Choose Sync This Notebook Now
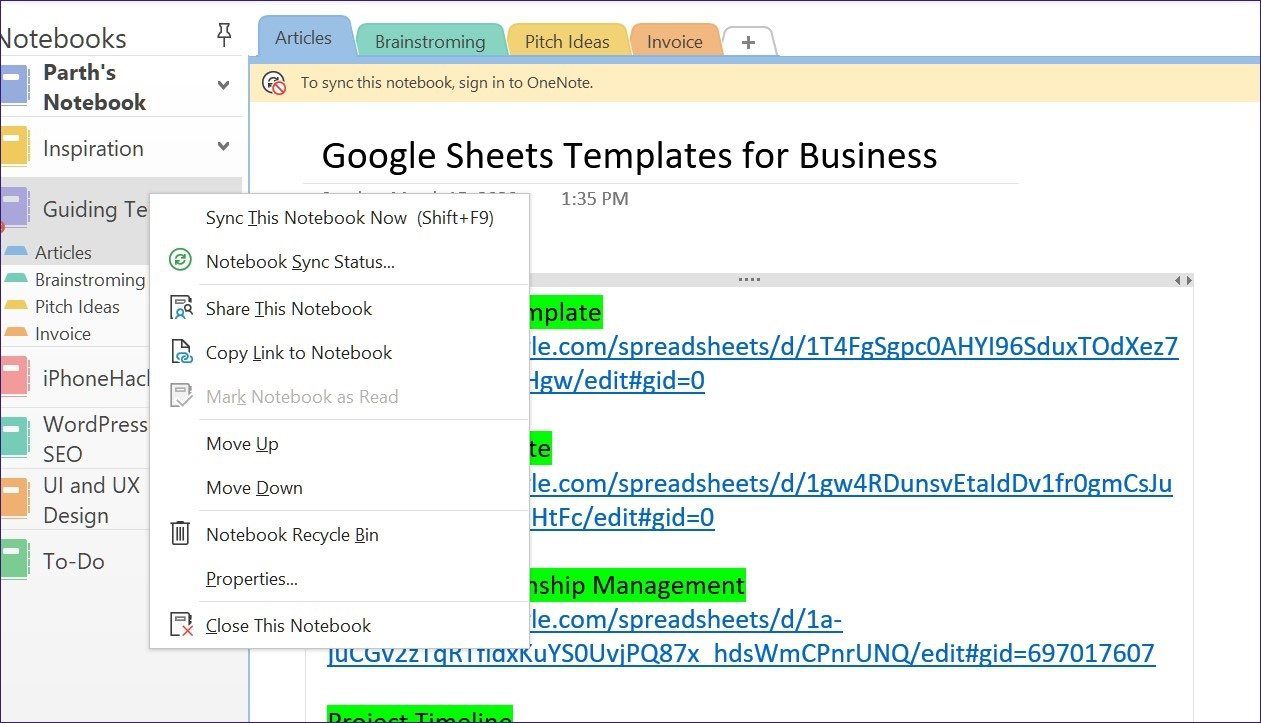This screenshot has height=723, width=1261. tap(339, 218)
